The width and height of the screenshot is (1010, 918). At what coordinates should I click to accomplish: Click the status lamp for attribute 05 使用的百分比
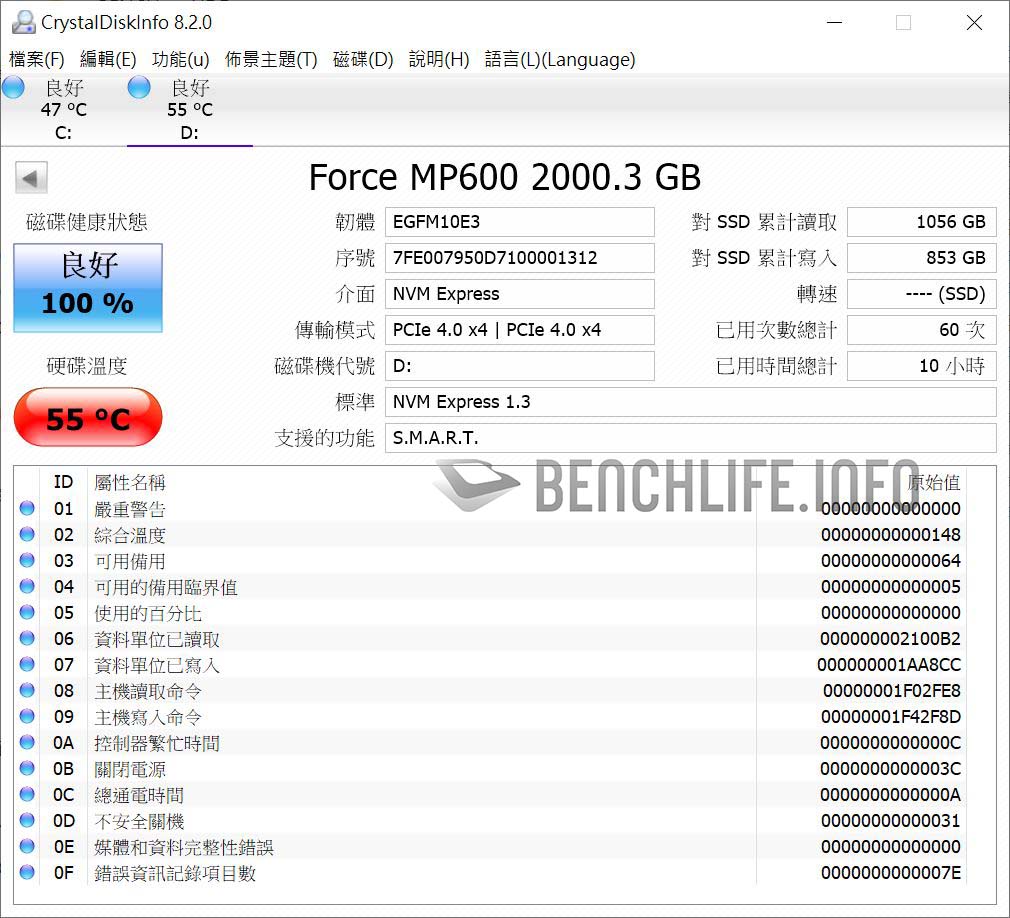(25, 613)
